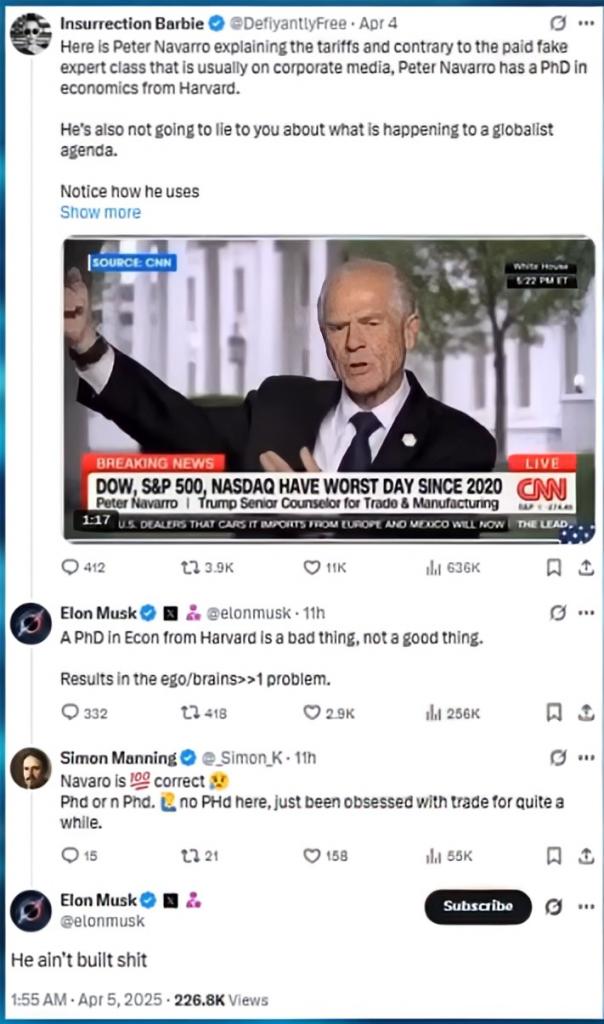This screenshot has width=604, height=1024.
Task: Open more options on Simon Manning's reply
Action: (x=586, y=757)
